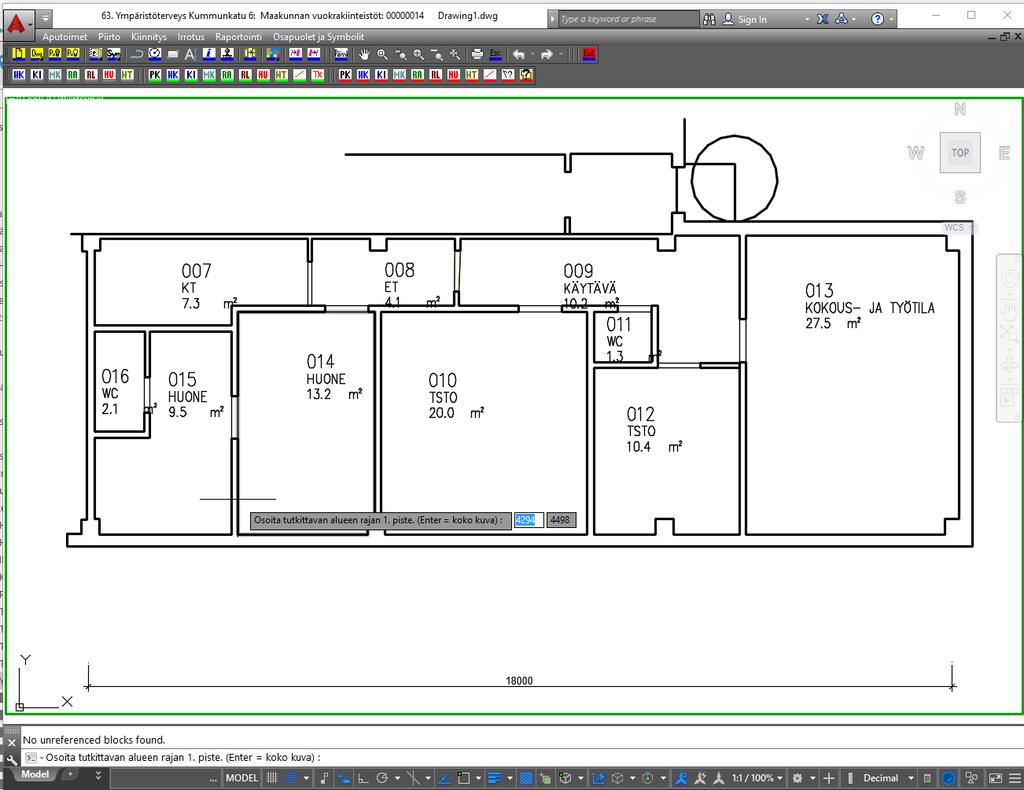1024x790 pixels.
Task: Click the red Exit toolbar icon
Action: click(589, 54)
